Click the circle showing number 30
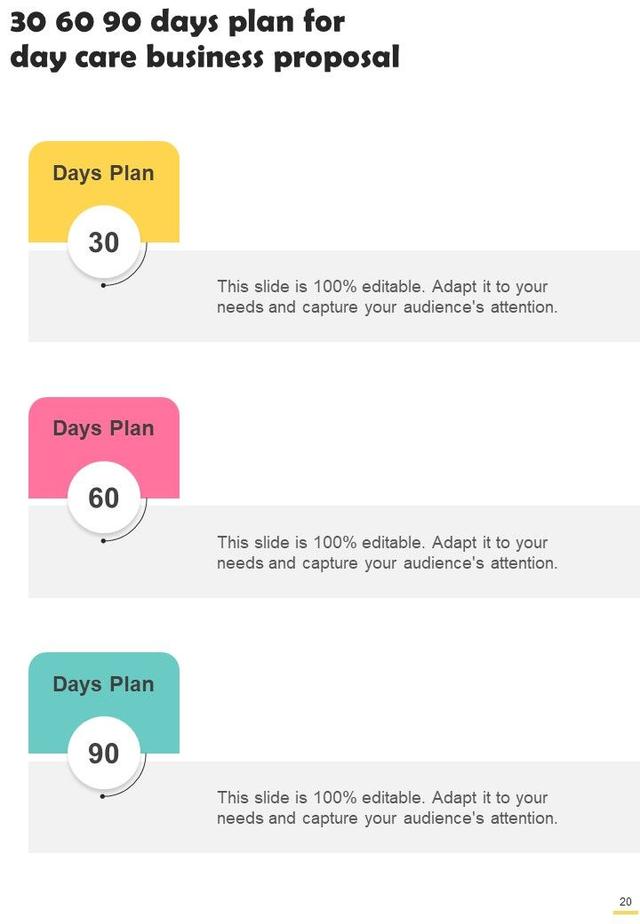 click(x=104, y=243)
